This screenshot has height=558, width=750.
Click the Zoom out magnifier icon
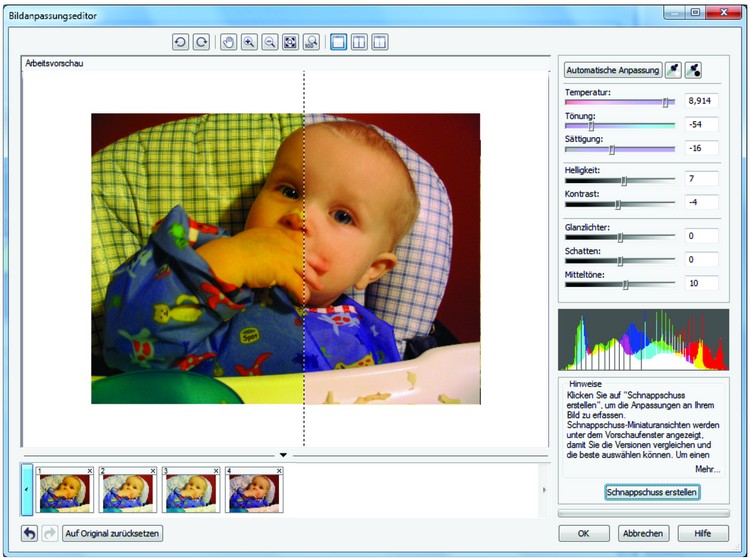pos(269,43)
